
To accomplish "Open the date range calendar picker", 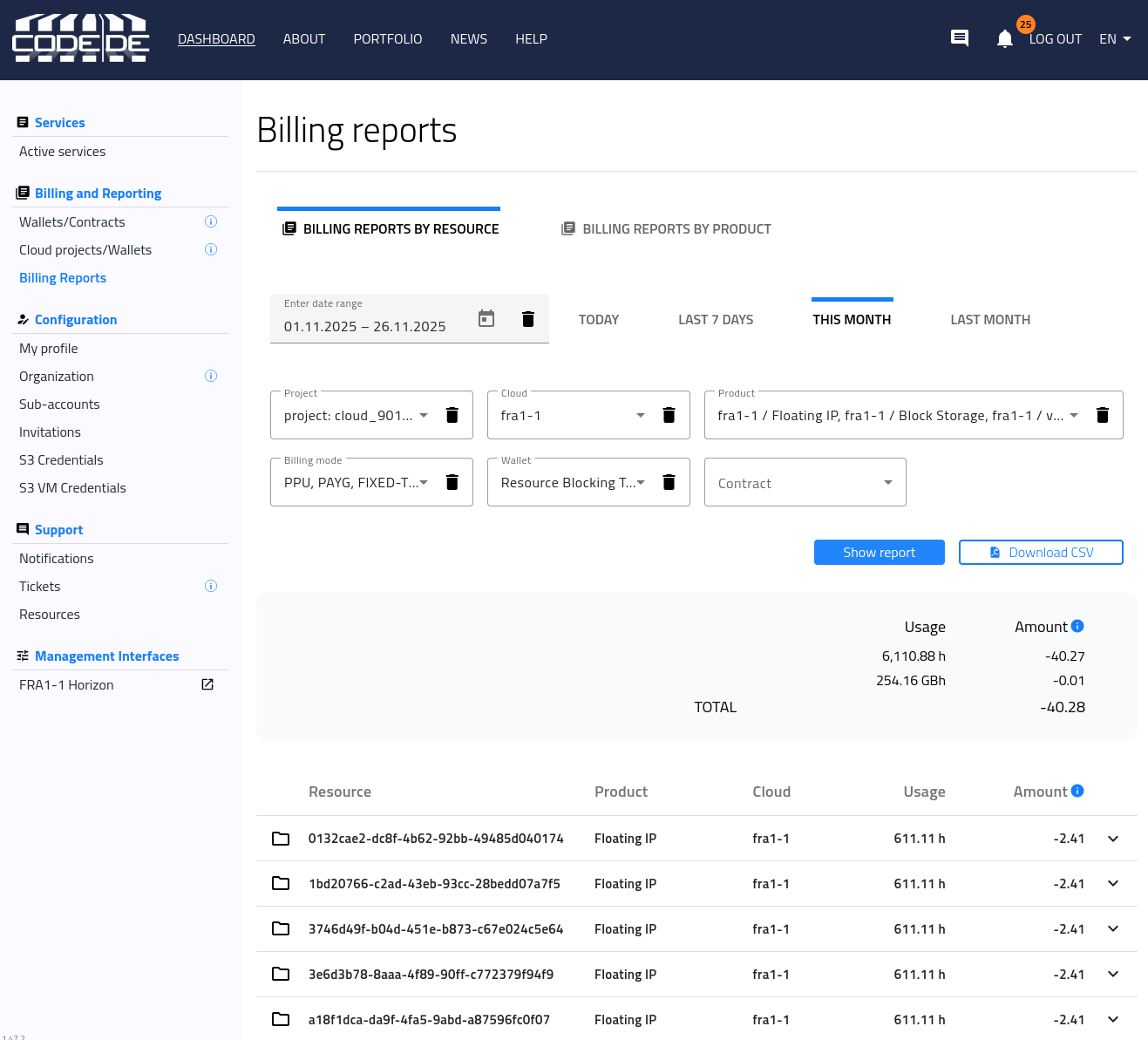I will [x=486, y=319].
